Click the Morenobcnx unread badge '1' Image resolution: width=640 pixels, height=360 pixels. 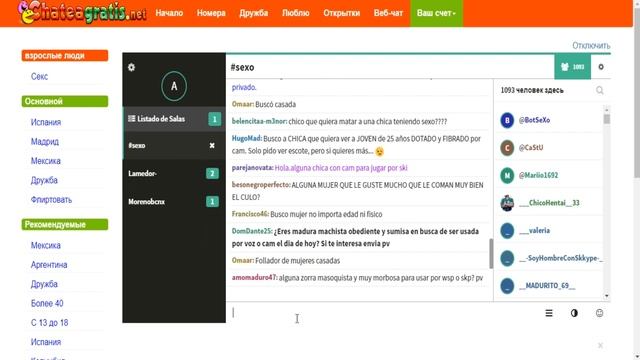(212, 202)
